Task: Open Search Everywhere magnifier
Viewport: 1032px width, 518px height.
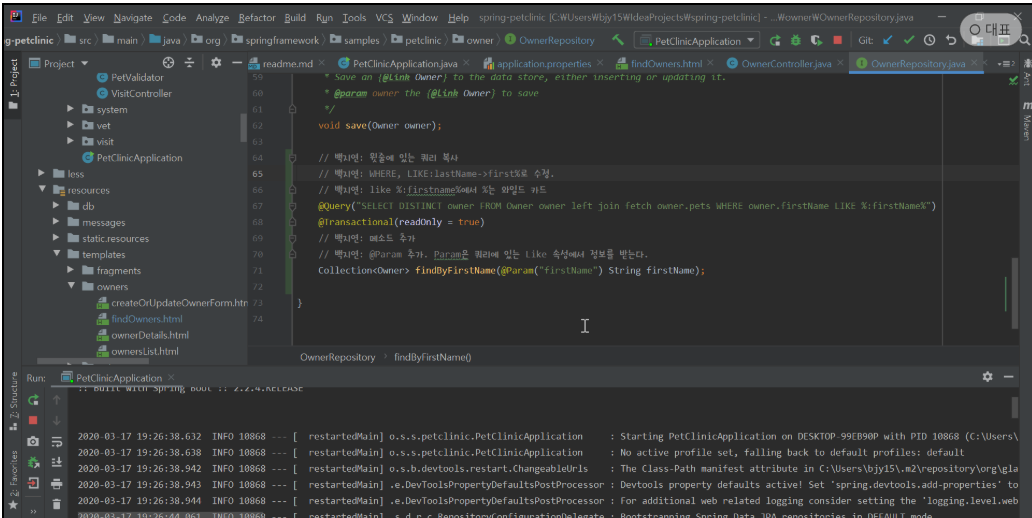Action: pyautogui.click(x=1024, y=40)
